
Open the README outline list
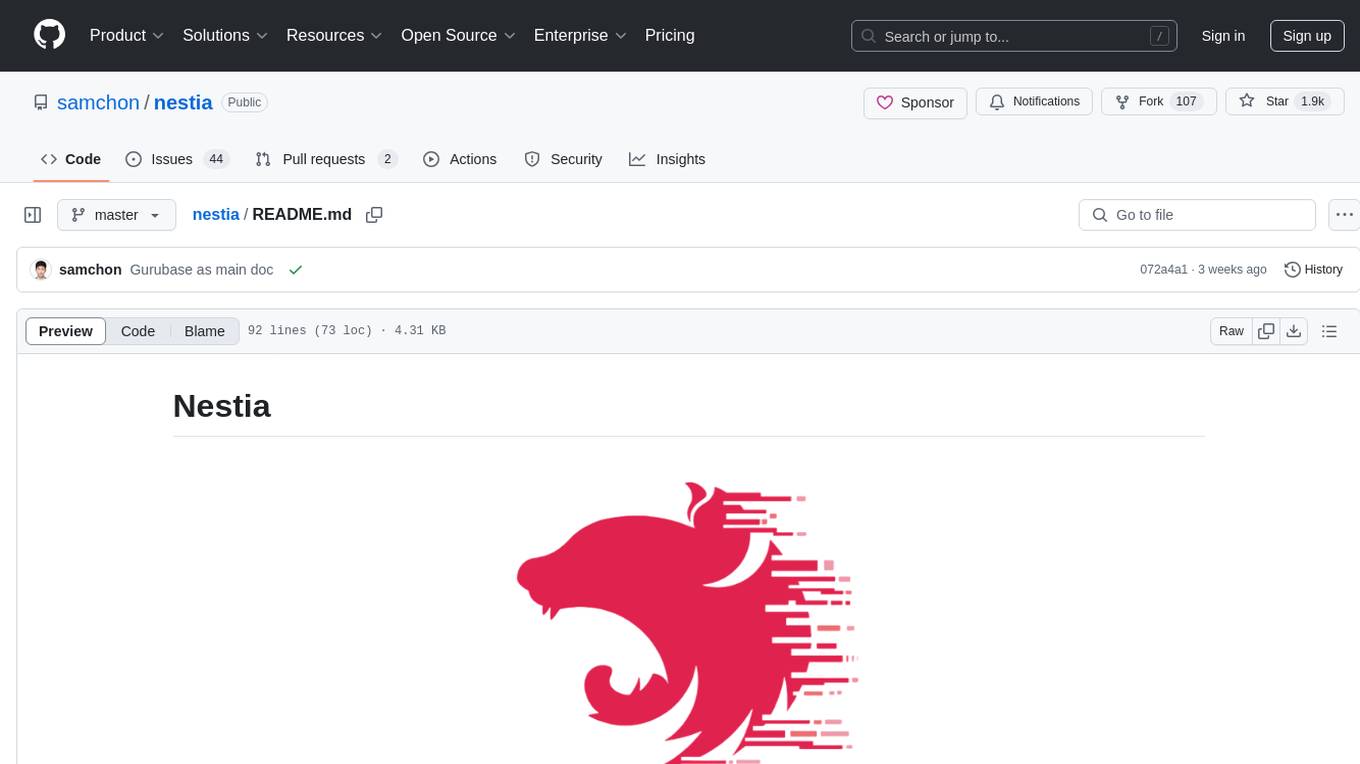(x=1329, y=331)
